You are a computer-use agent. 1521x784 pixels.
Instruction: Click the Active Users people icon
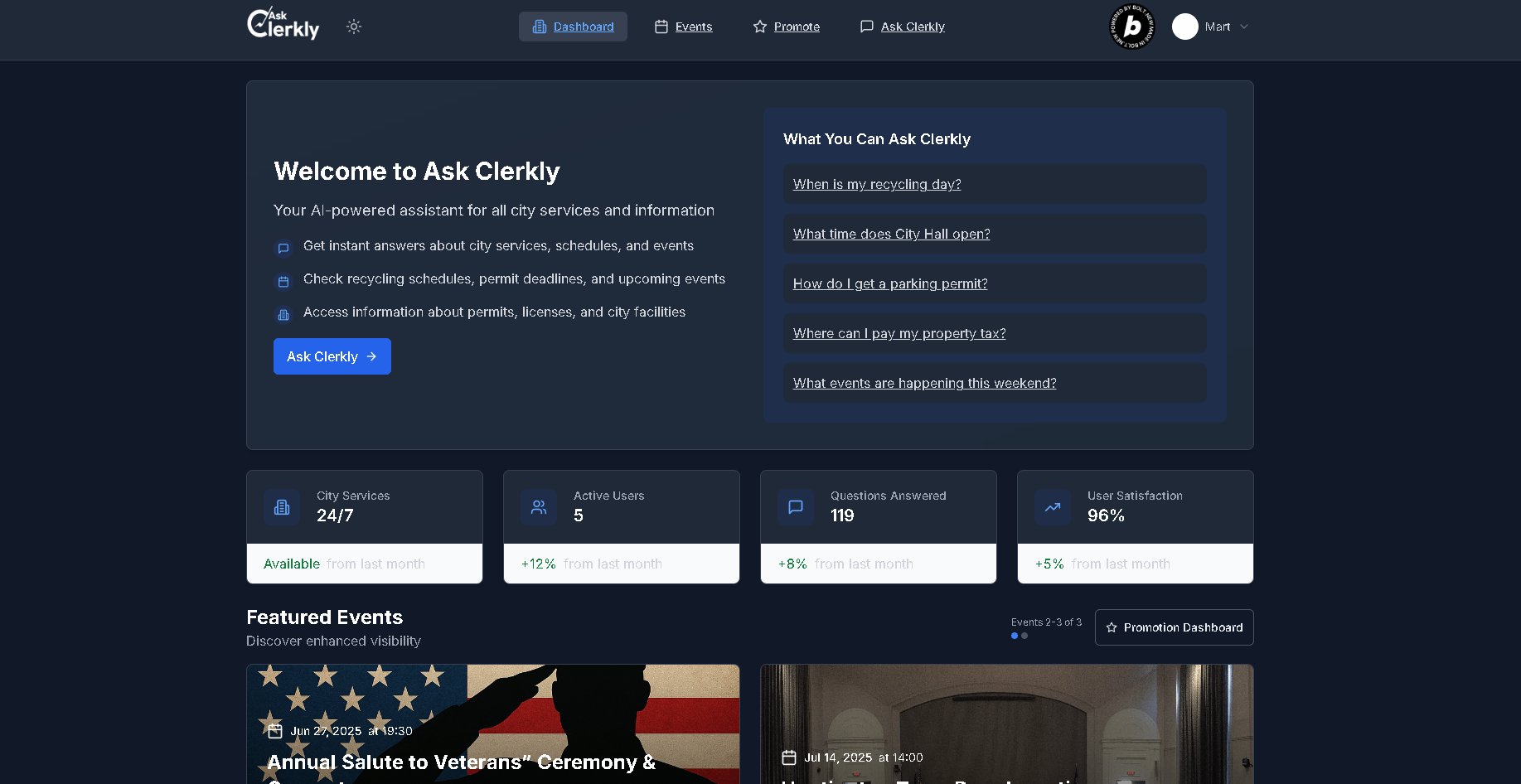[x=539, y=507]
